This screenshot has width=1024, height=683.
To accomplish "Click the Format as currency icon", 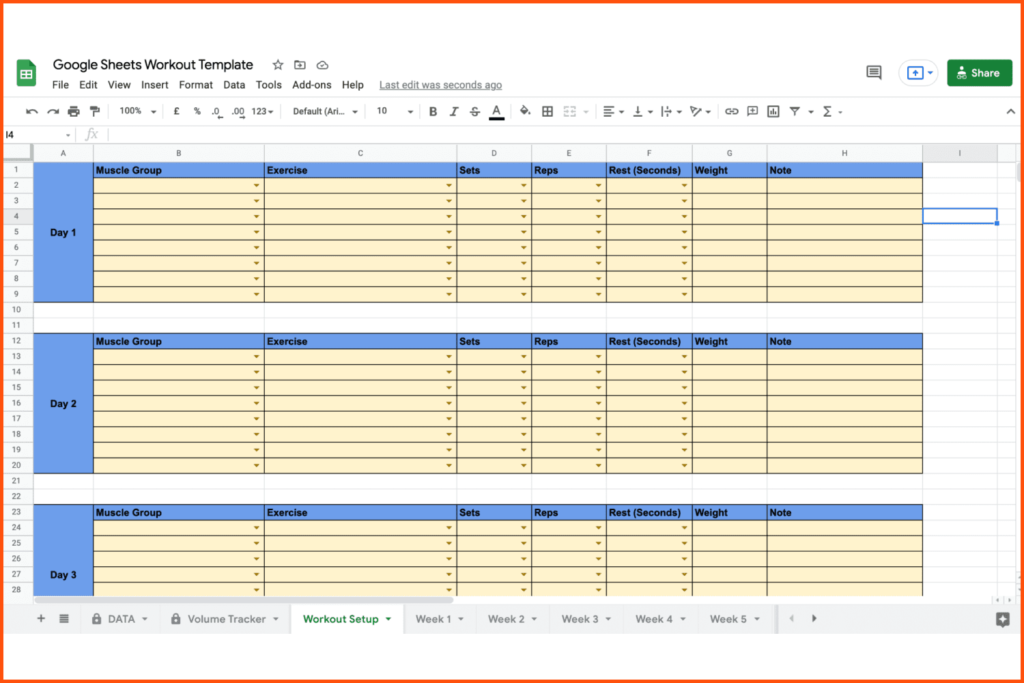I will [x=174, y=111].
